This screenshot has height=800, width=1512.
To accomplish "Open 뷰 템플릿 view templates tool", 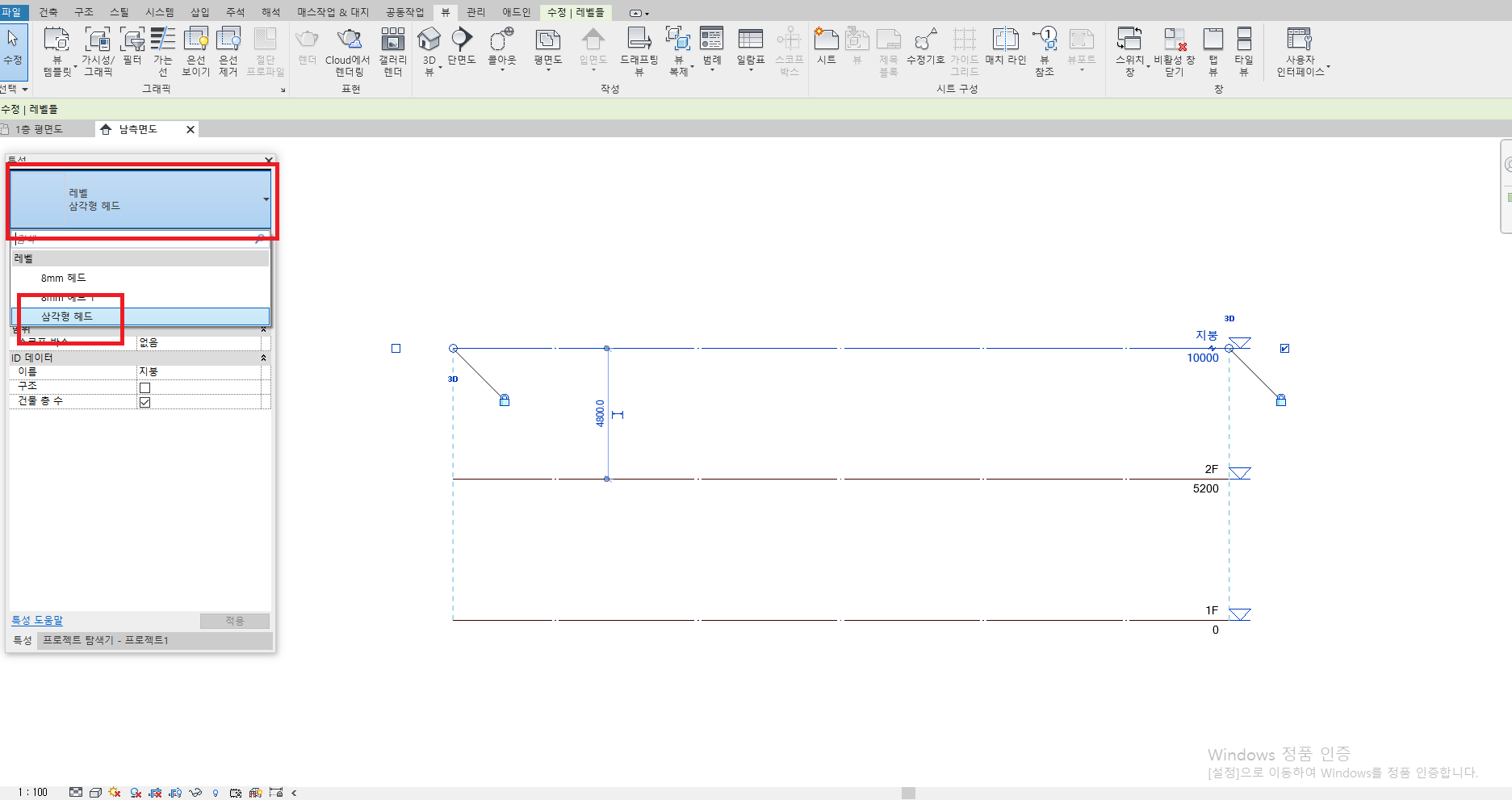I will (x=57, y=52).
